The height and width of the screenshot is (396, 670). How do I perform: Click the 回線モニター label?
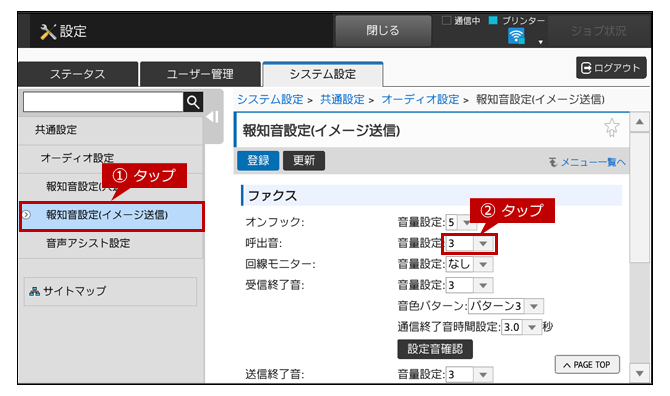coord(280,264)
